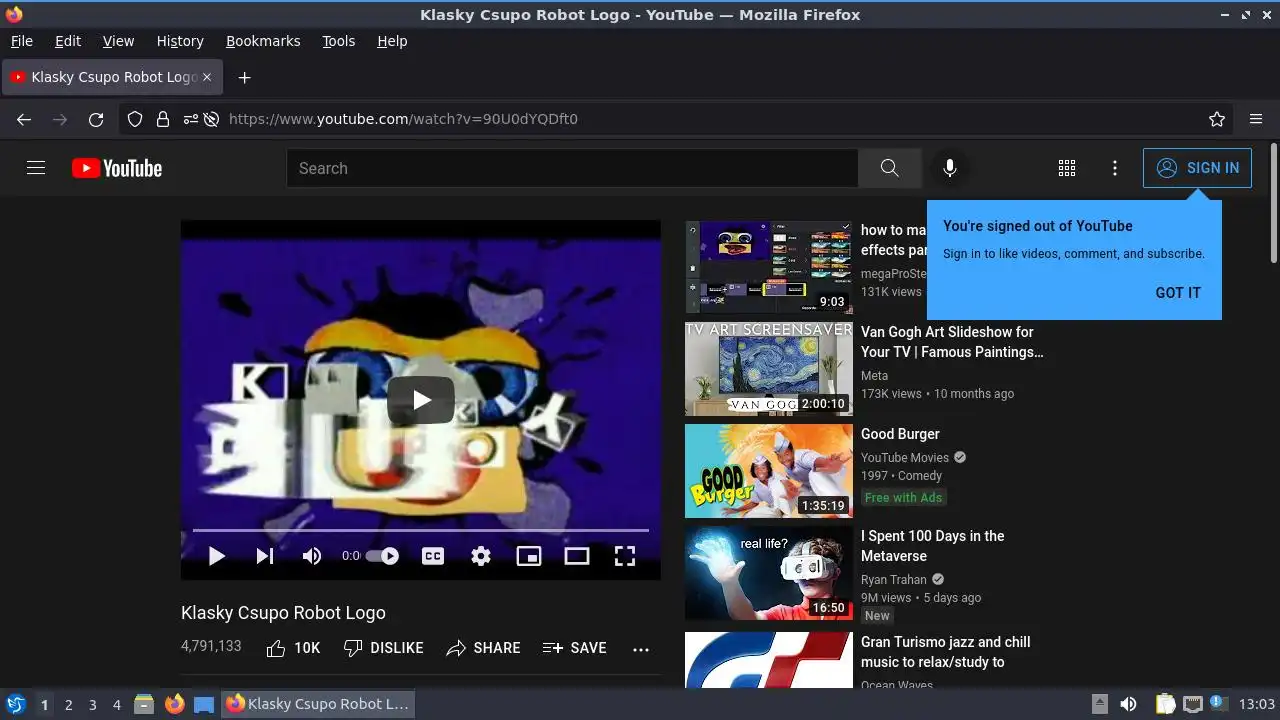
Task: Open the file manager taskbar icon
Action: click(143, 704)
